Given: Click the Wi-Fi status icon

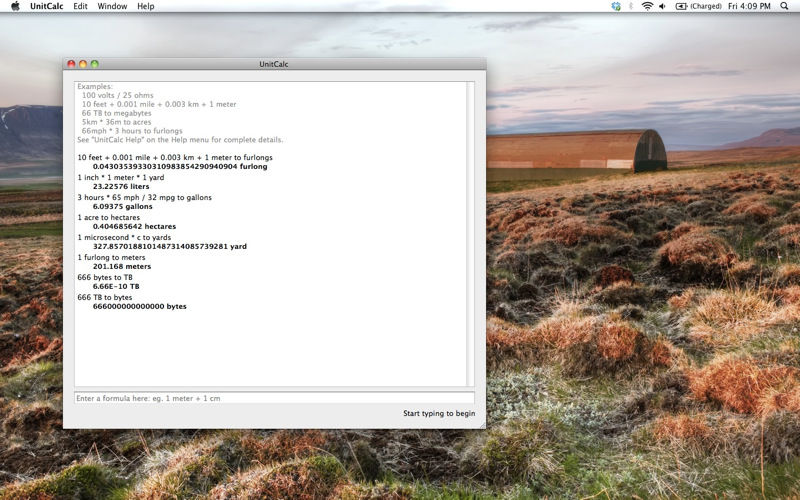Looking at the screenshot, I should pos(647,6).
